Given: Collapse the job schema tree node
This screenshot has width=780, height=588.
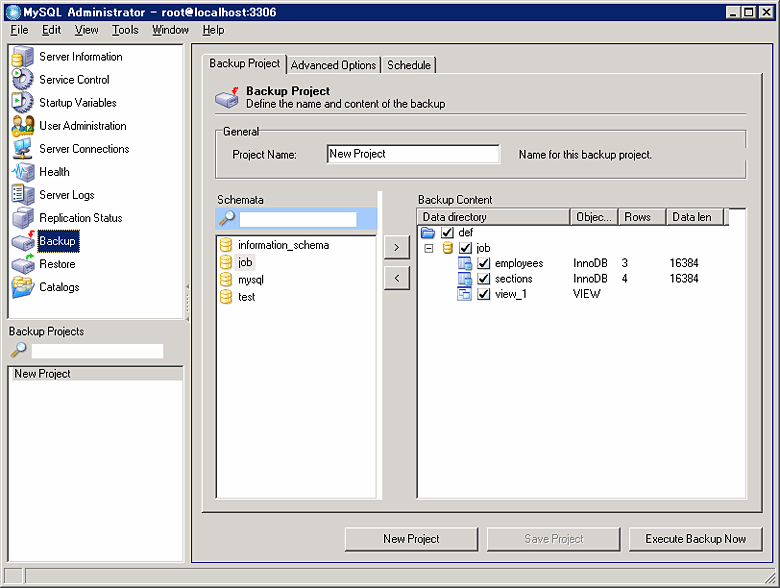Looking at the screenshot, I should [x=429, y=248].
